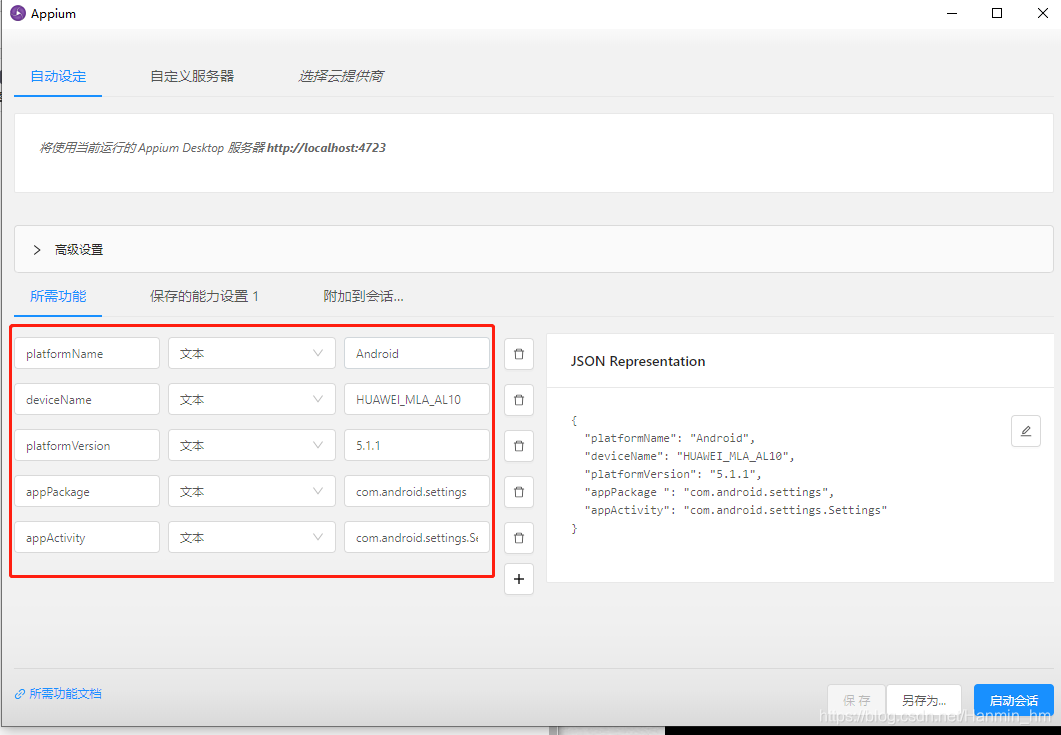Click the http://localhost:4723 server text
Image resolution: width=1061 pixels, height=735 pixels.
326,148
